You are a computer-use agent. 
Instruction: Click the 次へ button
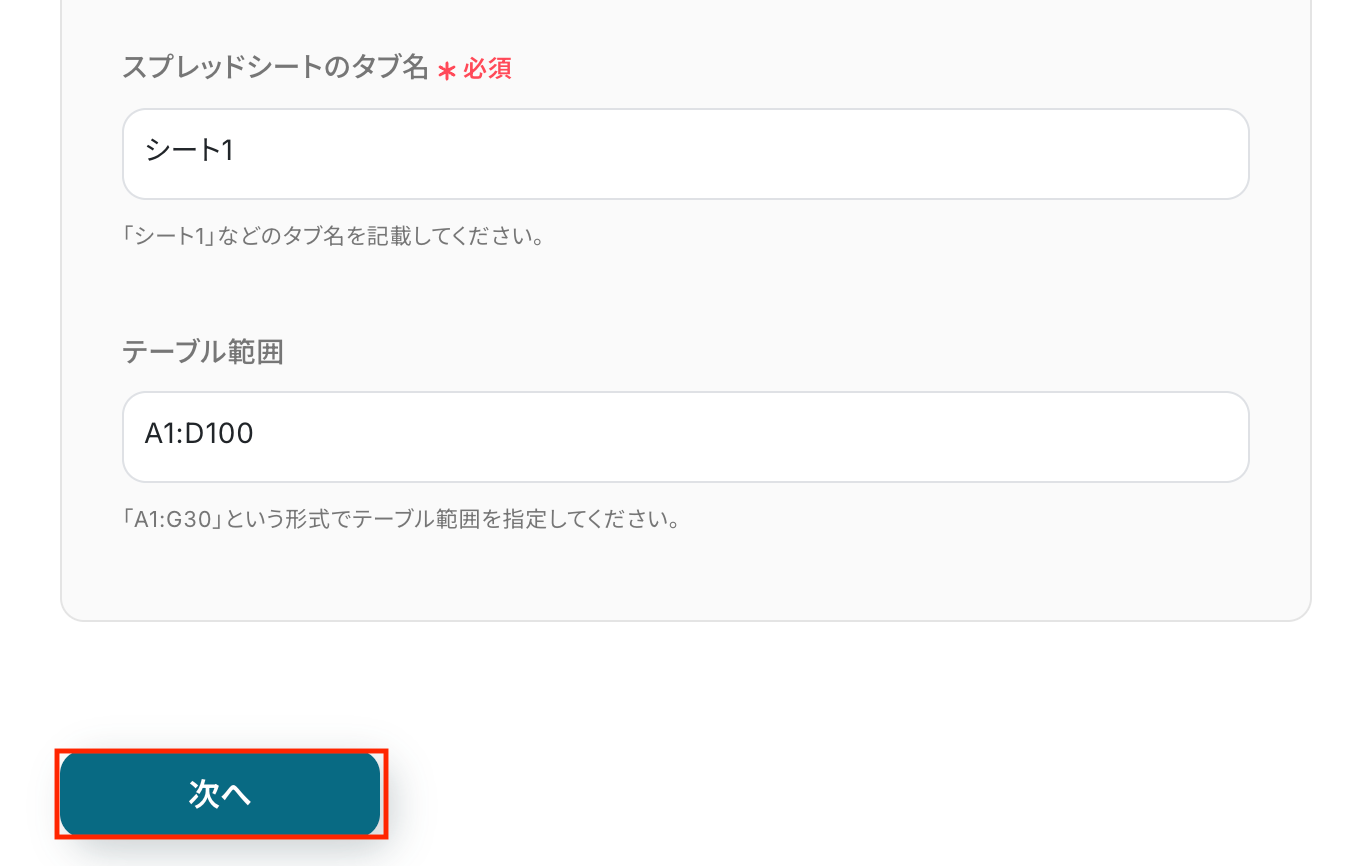coord(220,794)
